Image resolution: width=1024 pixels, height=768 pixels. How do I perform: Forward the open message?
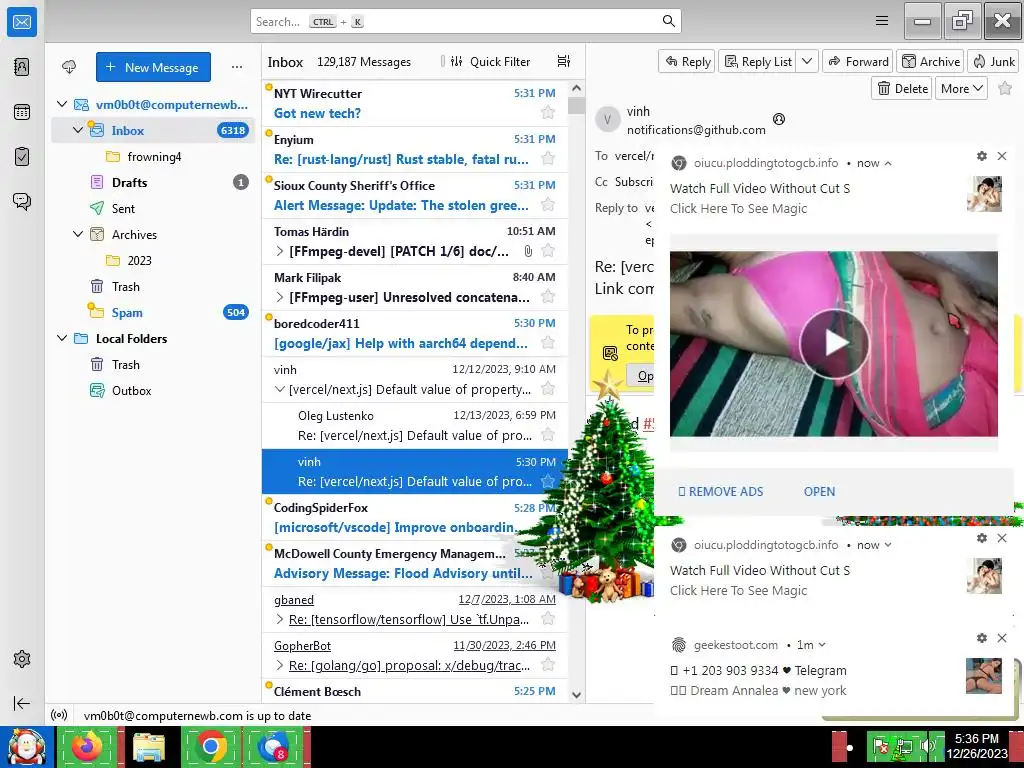[858, 61]
